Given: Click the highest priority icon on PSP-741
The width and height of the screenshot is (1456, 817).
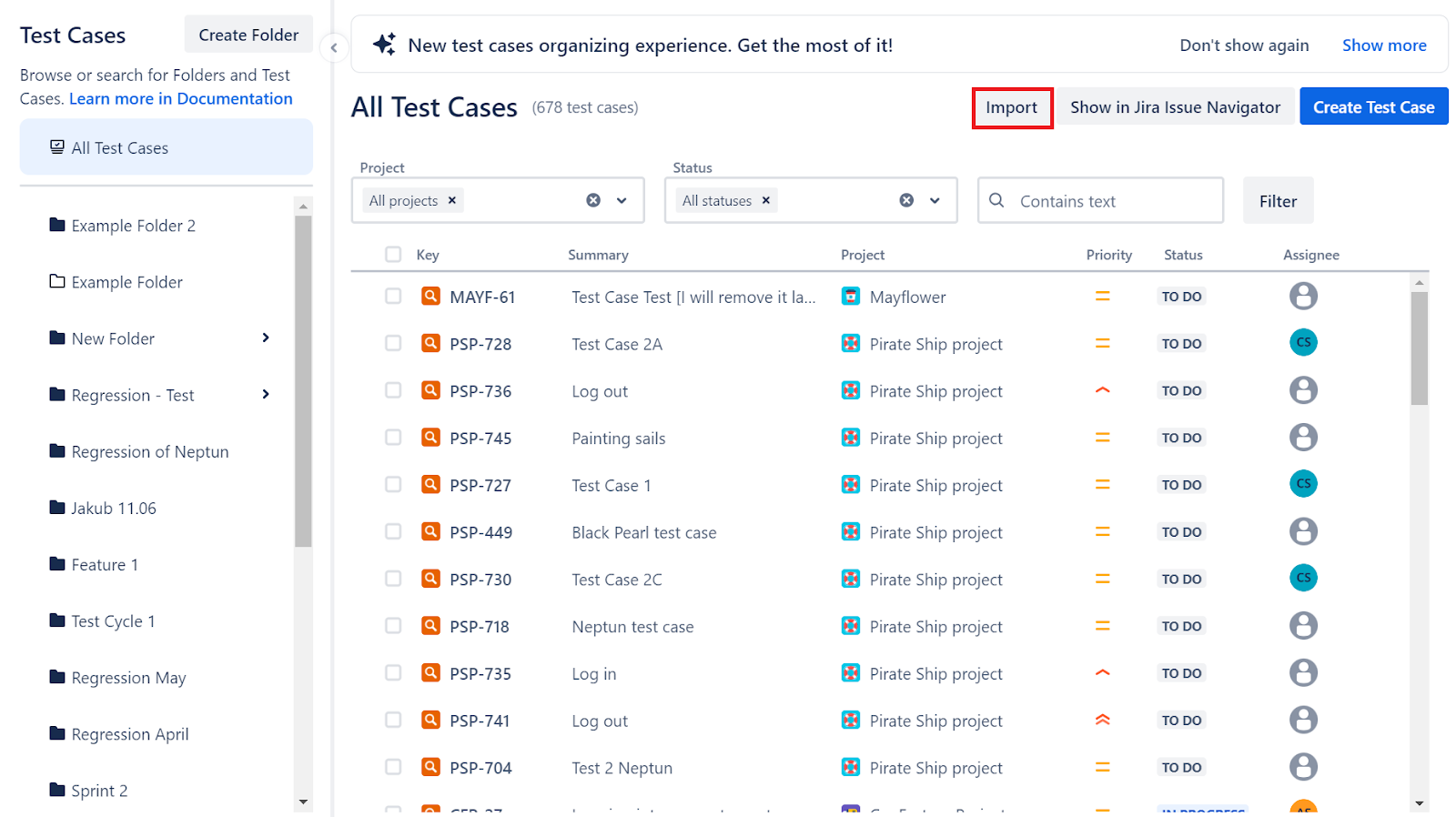Looking at the screenshot, I should tap(1102, 720).
